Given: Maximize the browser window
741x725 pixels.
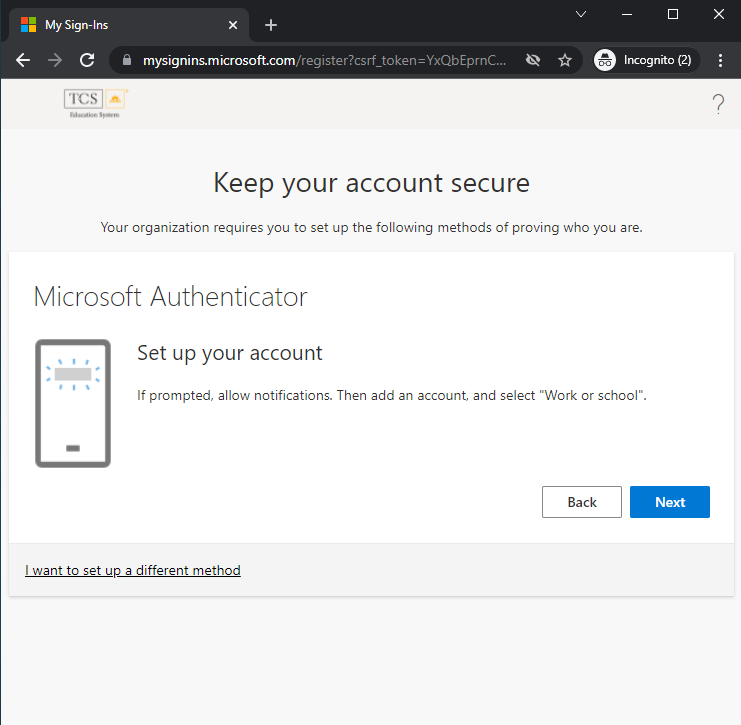Looking at the screenshot, I should pos(673,14).
